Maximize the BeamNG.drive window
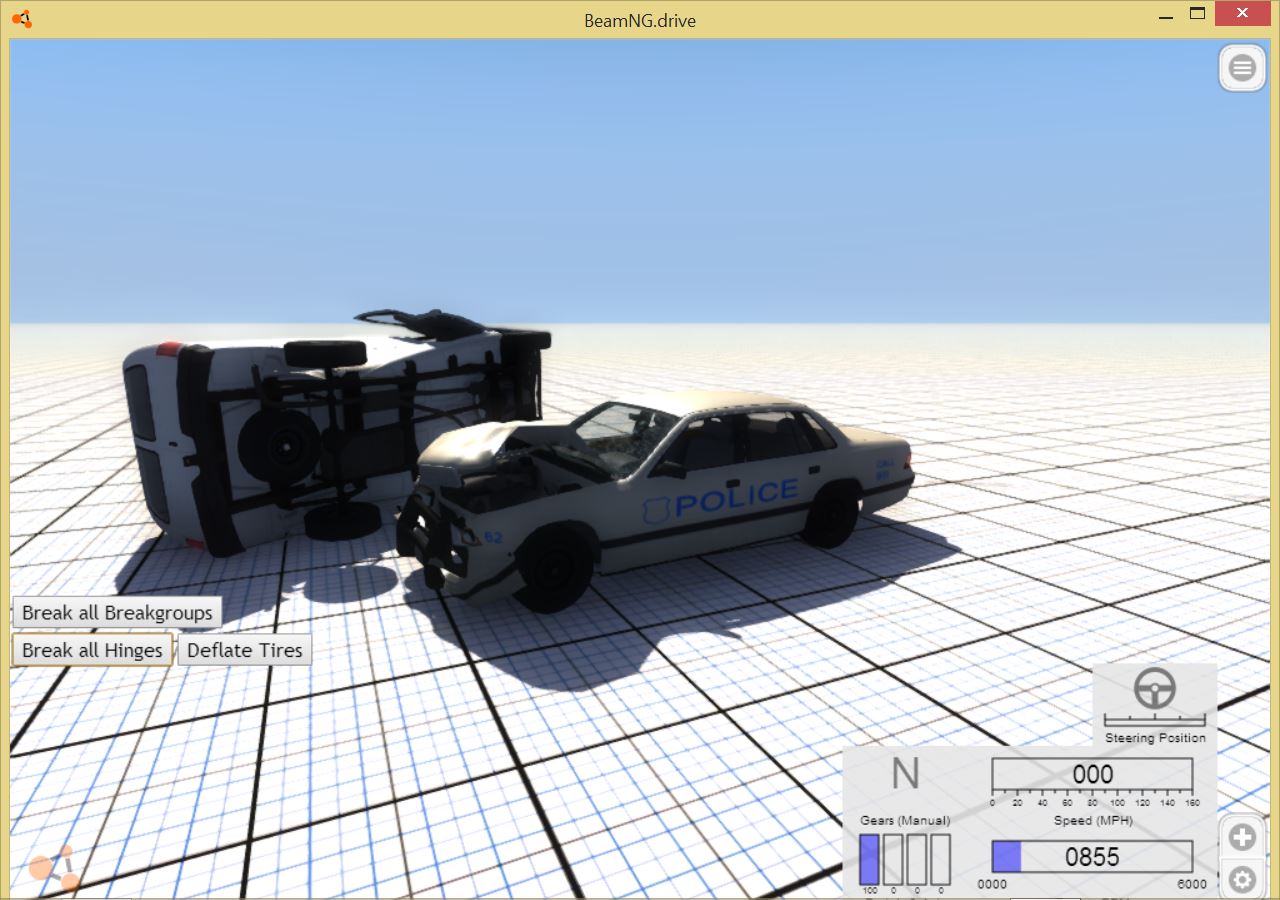This screenshot has height=900, width=1280. pyautogui.click(x=1197, y=14)
